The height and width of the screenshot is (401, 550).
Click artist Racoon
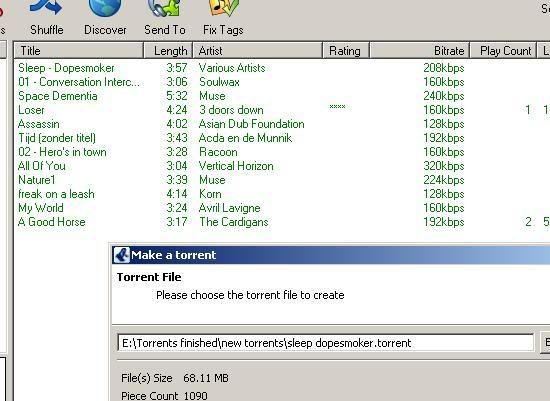[218, 152]
